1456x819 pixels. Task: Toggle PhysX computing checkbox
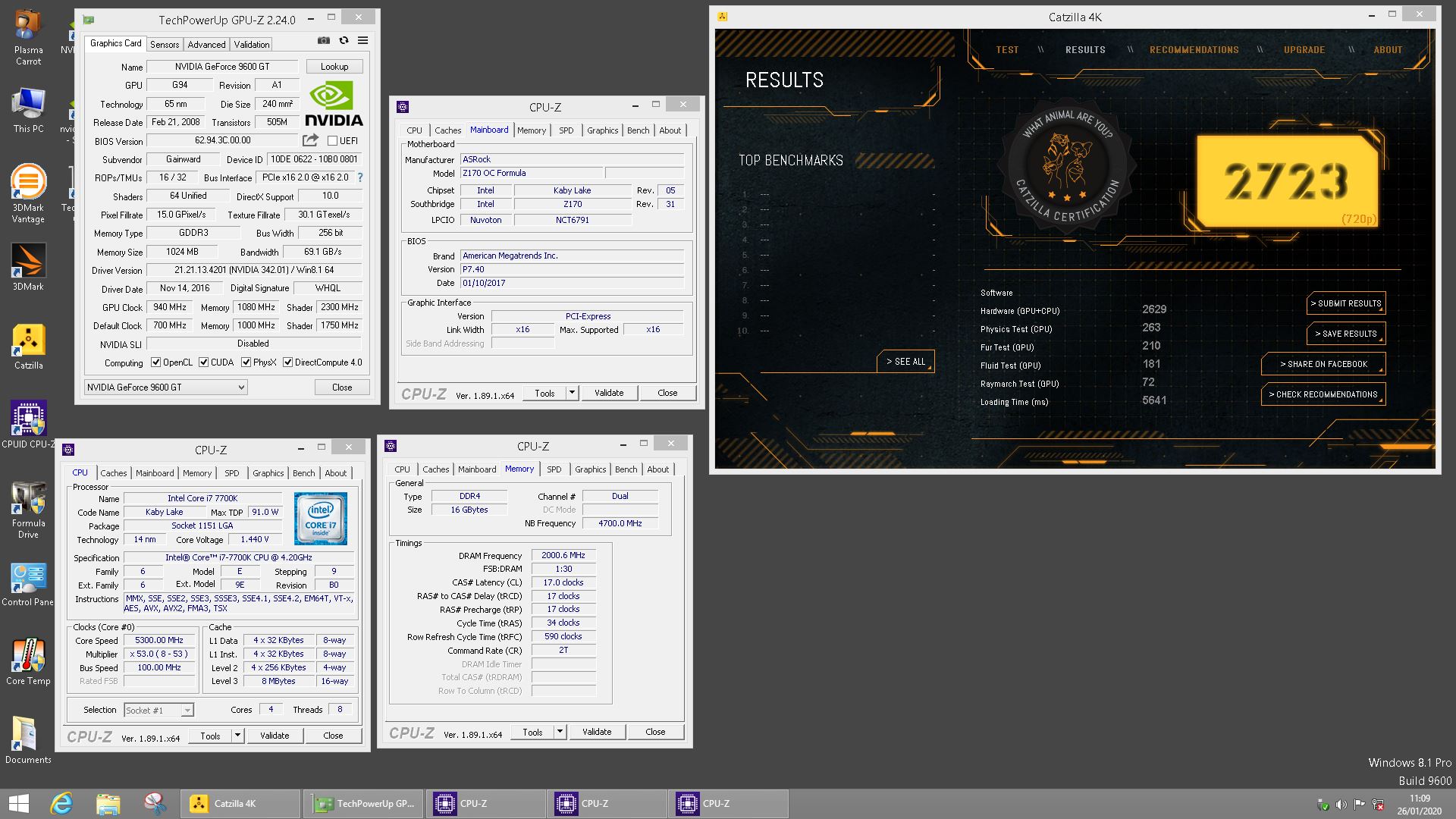coord(246,362)
